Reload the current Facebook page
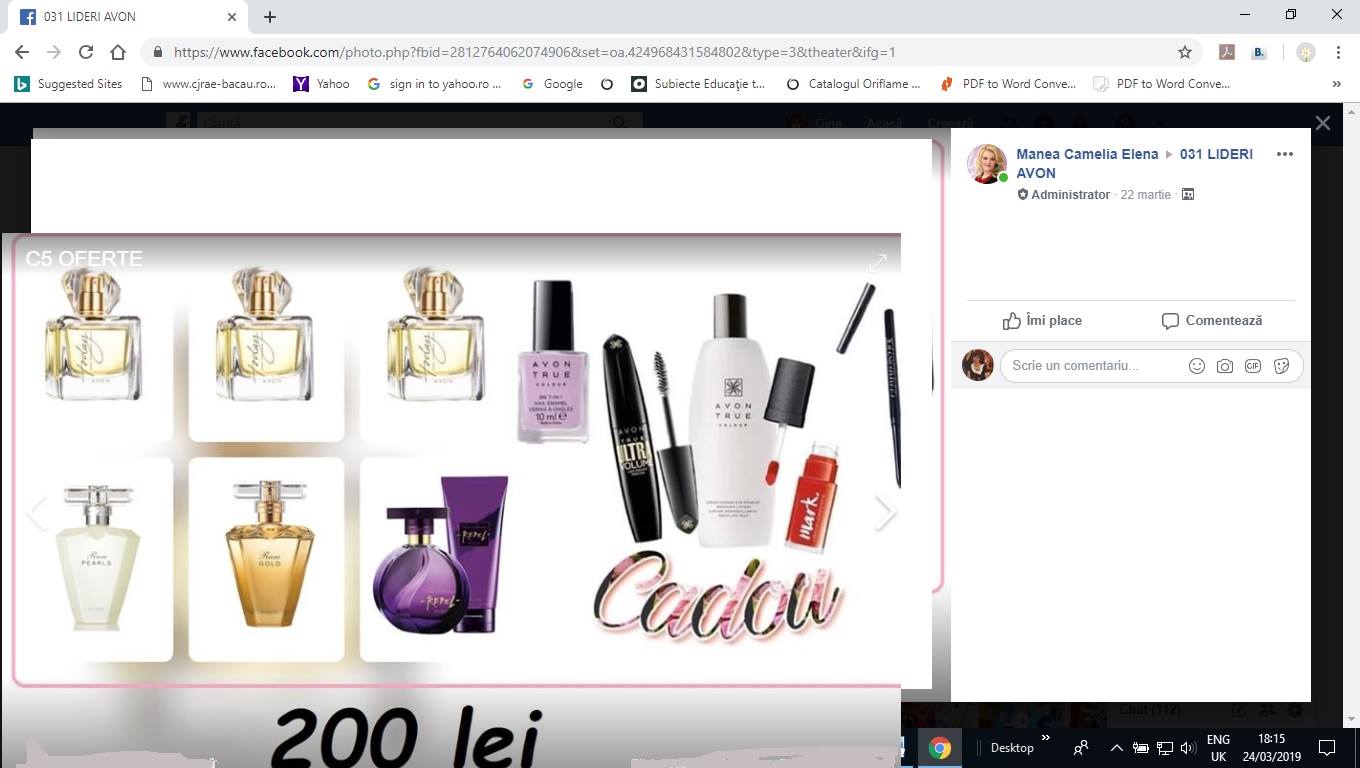The width and height of the screenshot is (1360, 768). tap(86, 52)
